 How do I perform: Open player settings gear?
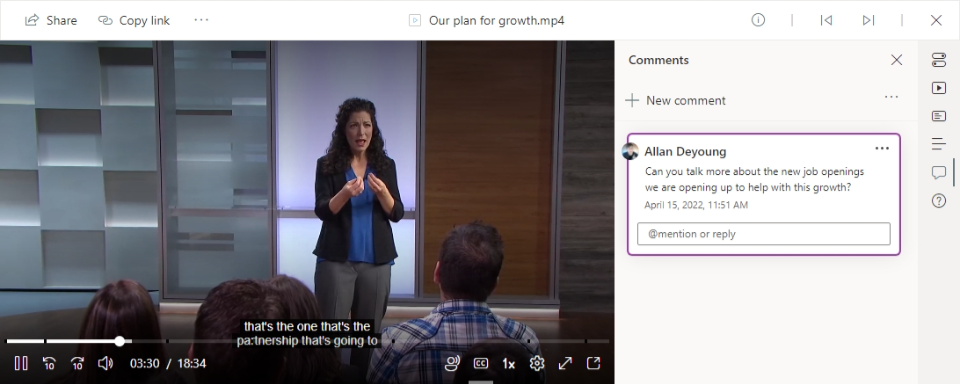pos(537,363)
